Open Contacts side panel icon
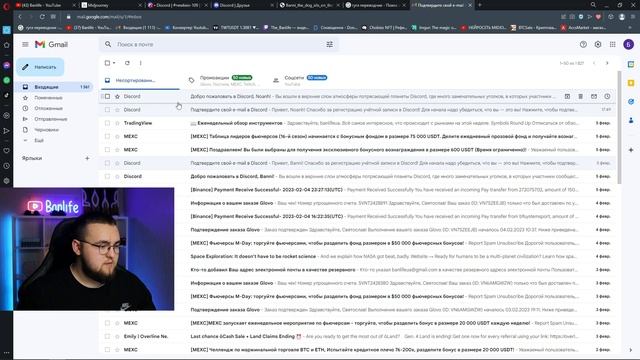The height and width of the screenshot is (360, 640). pyautogui.click(x=631, y=120)
